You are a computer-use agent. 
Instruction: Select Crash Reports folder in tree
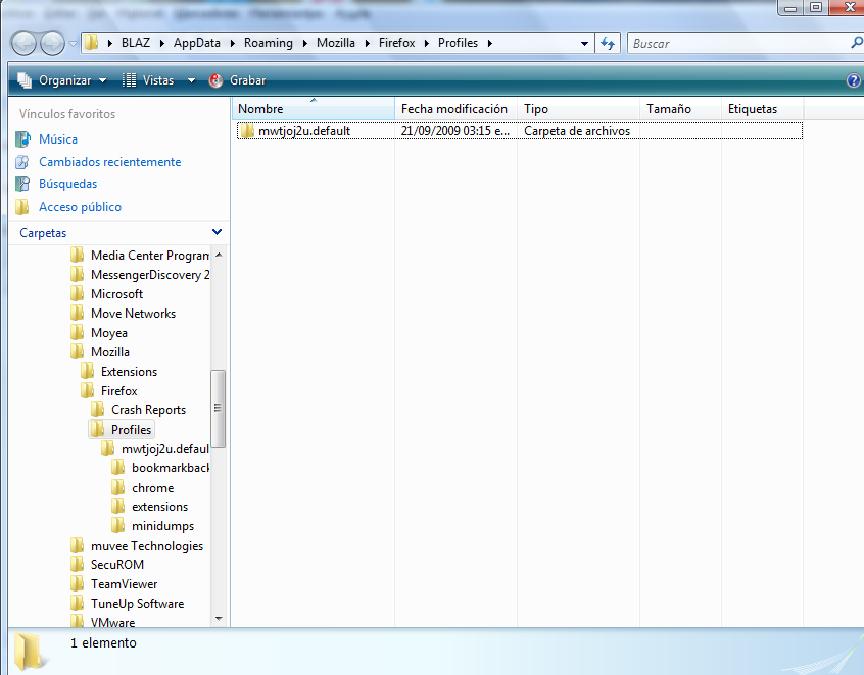point(148,410)
